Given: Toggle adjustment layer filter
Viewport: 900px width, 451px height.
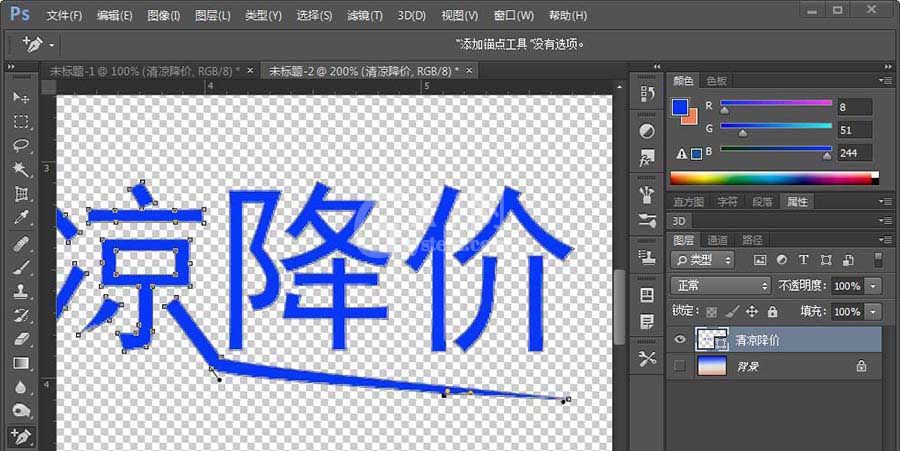Looking at the screenshot, I should [782, 260].
